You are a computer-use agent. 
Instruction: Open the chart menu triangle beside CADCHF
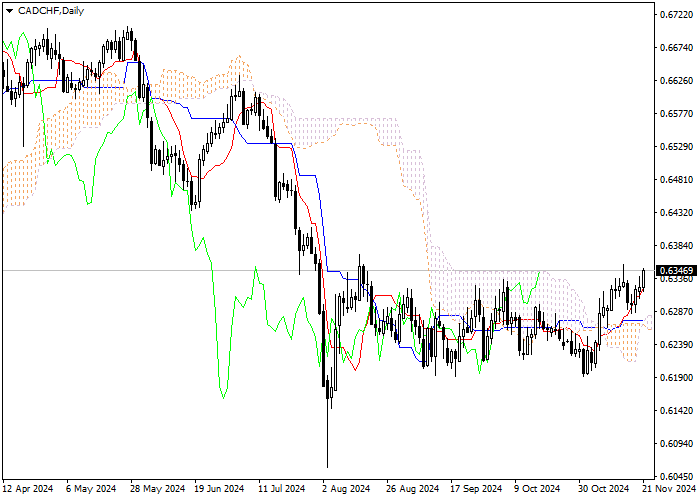[9, 11]
